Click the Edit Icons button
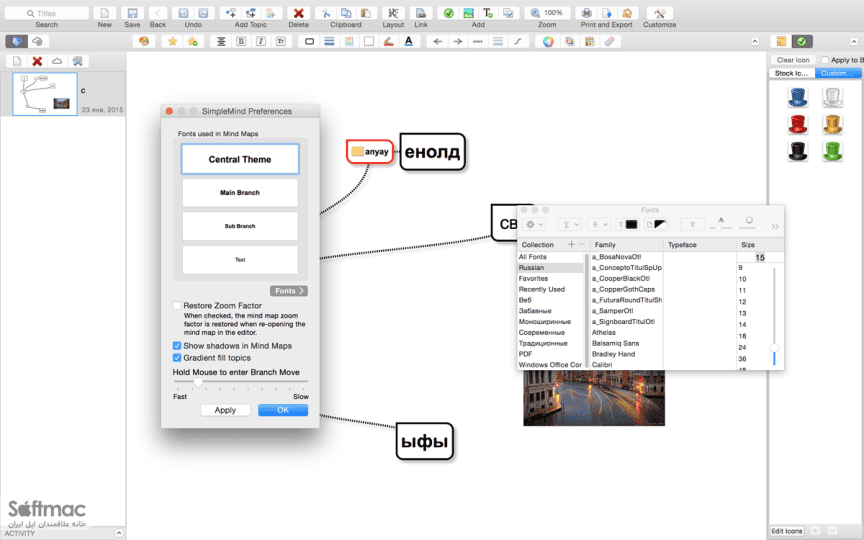This screenshot has width=864, height=540. pyautogui.click(x=787, y=531)
